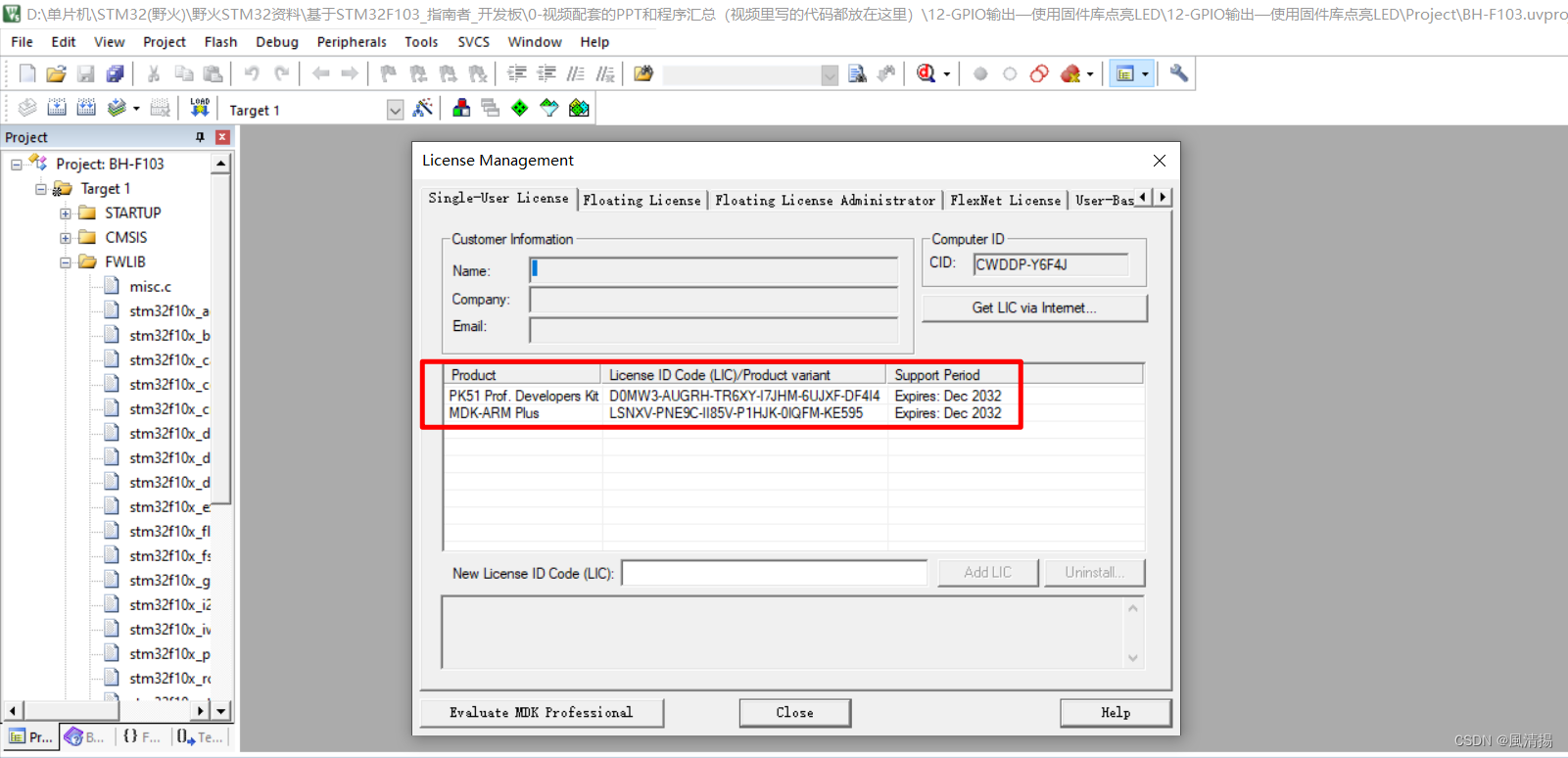The image size is (1568, 758).
Task: Click Evaluate MDK Professional button
Action: [x=542, y=713]
